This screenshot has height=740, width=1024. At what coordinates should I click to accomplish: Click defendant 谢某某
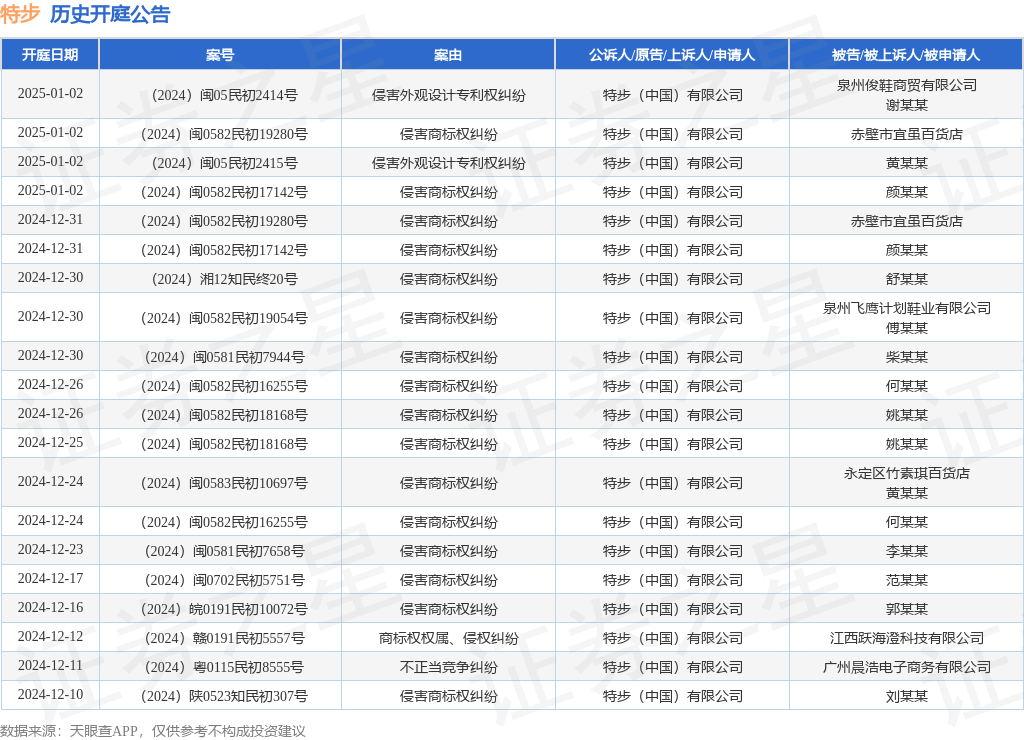pyautogui.click(x=906, y=105)
